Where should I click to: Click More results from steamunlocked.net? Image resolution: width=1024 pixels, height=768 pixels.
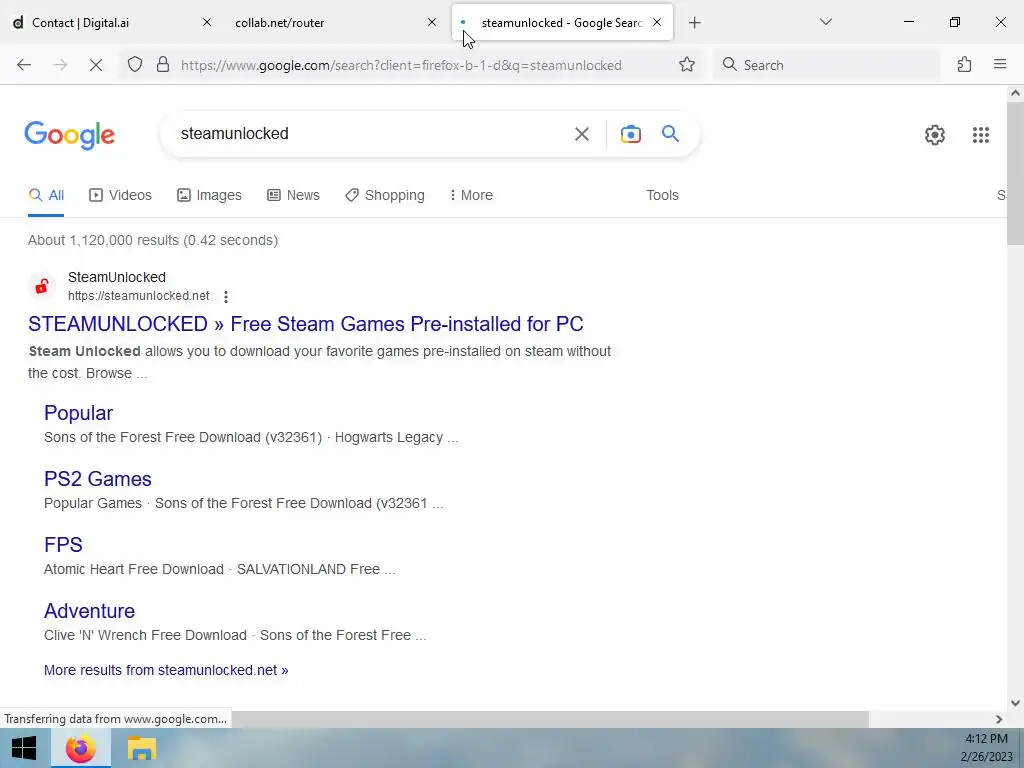click(x=166, y=671)
